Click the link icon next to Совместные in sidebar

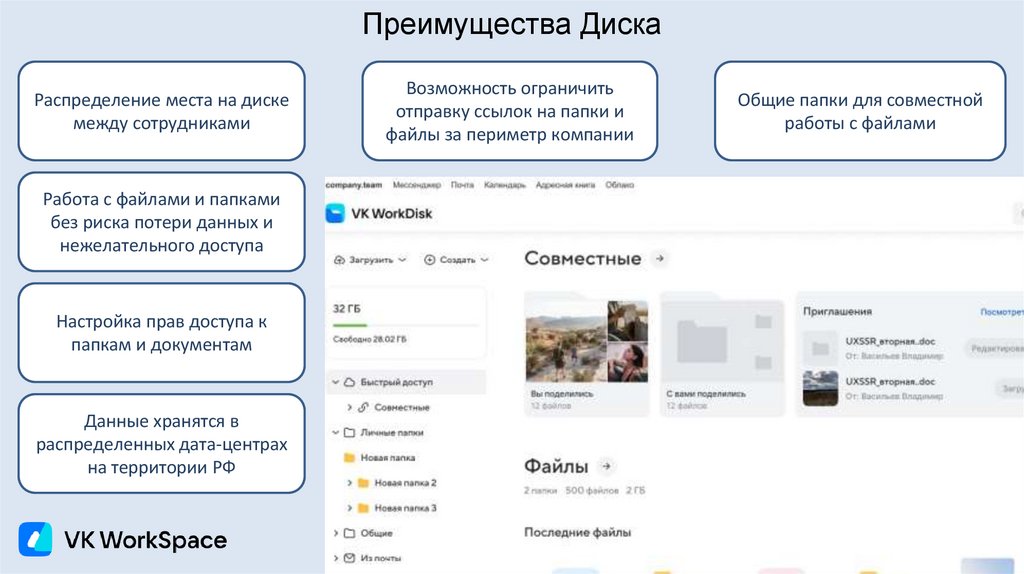coord(363,407)
